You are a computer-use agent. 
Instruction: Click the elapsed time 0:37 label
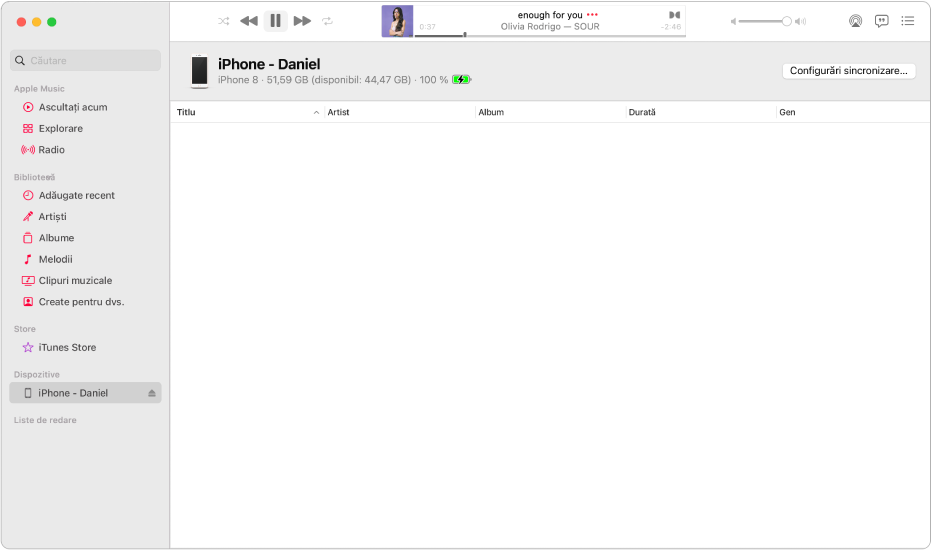pos(428,27)
